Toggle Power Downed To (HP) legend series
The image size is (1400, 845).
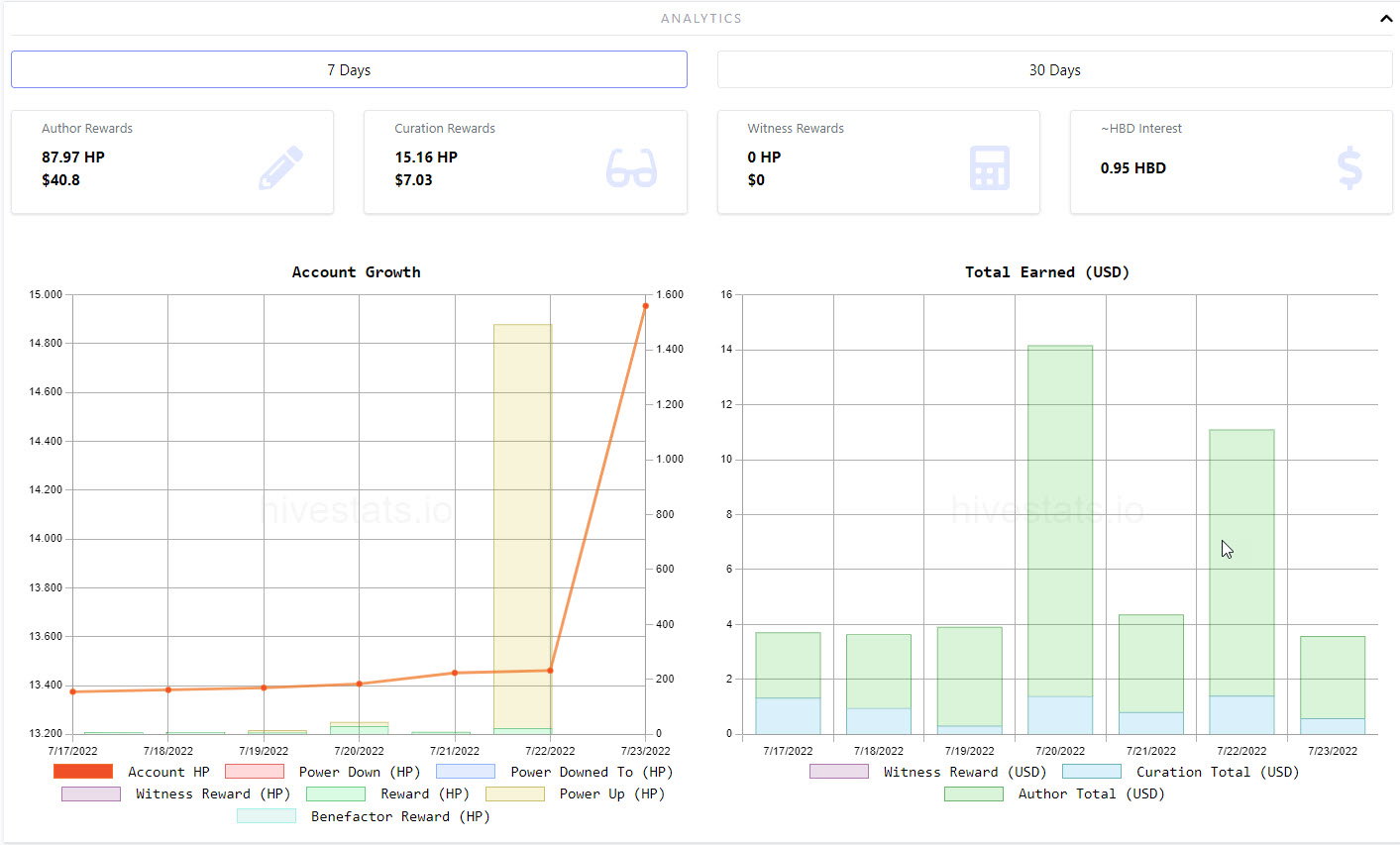click(466, 772)
